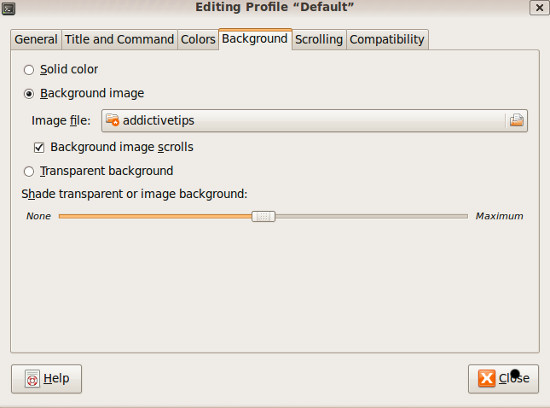550x408 pixels.
Task: Switch to the Colors tab
Action: [x=198, y=39]
